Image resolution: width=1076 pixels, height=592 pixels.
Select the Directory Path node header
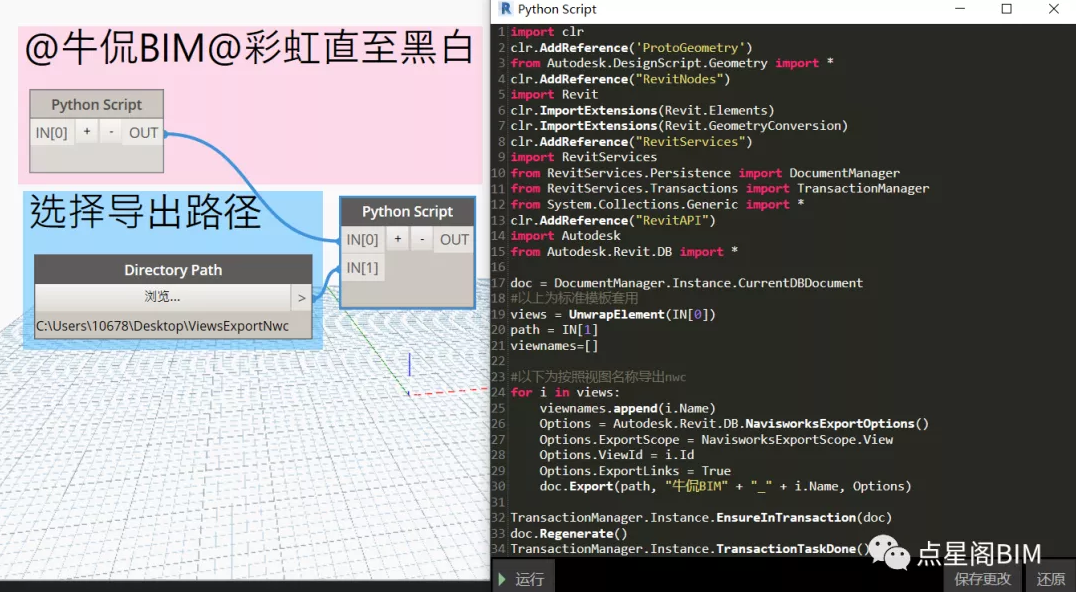173,270
